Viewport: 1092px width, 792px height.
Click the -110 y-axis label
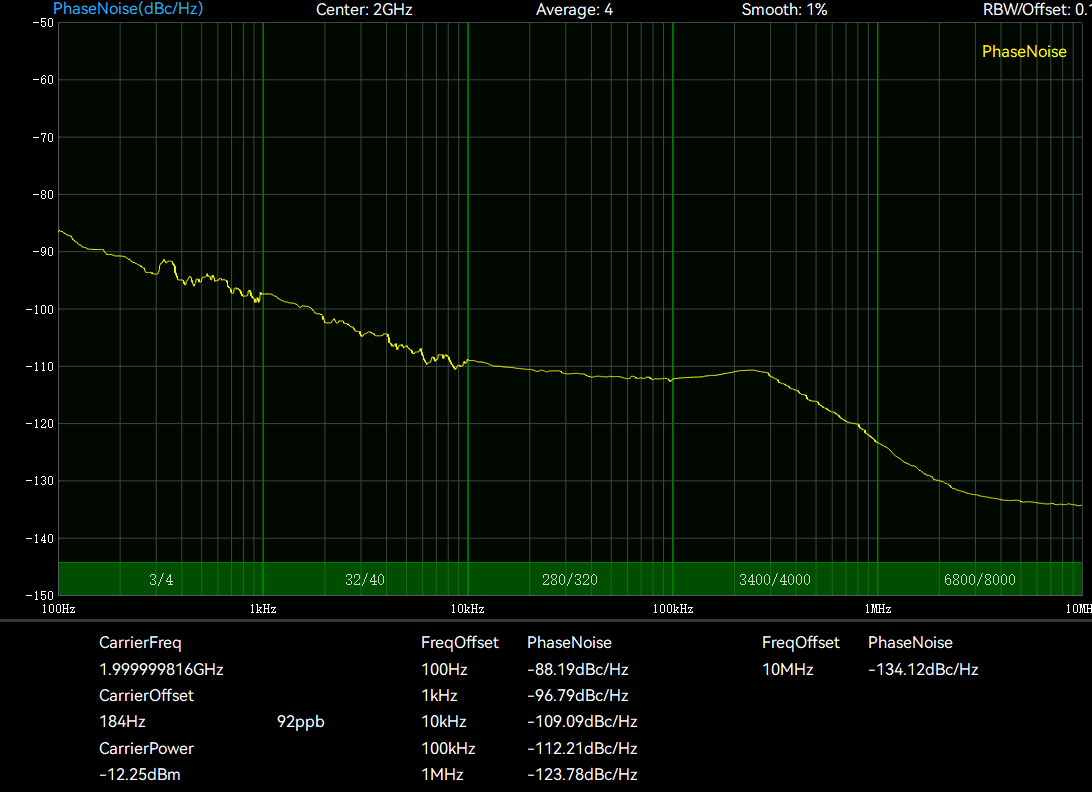point(40,366)
